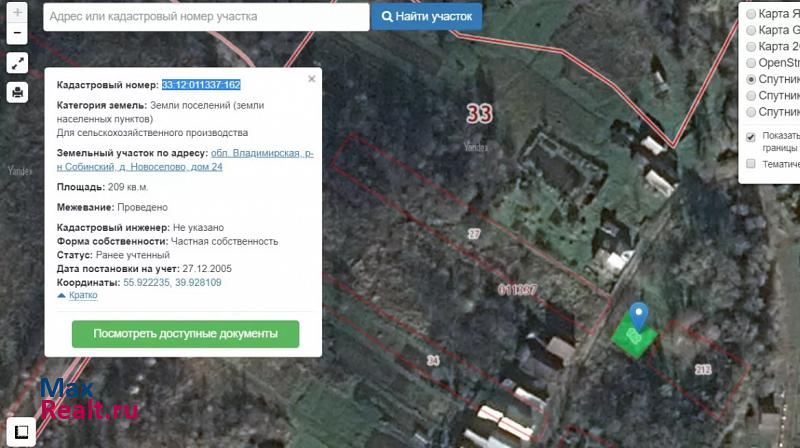Toggle the 'Тематические' checkbox
800x448 pixels.
pos(751,164)
